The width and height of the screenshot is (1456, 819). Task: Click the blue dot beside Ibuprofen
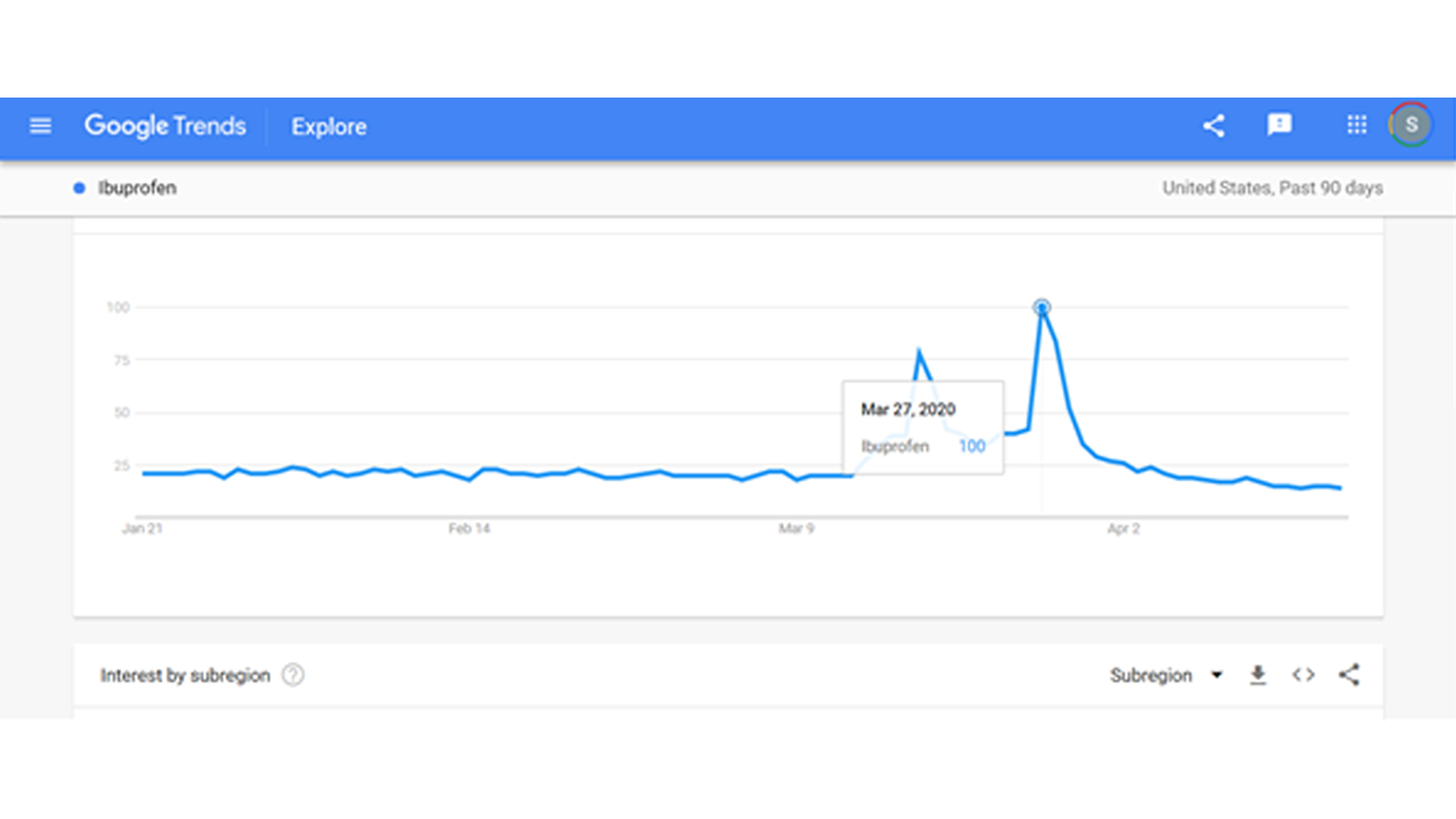coord(79,189)
